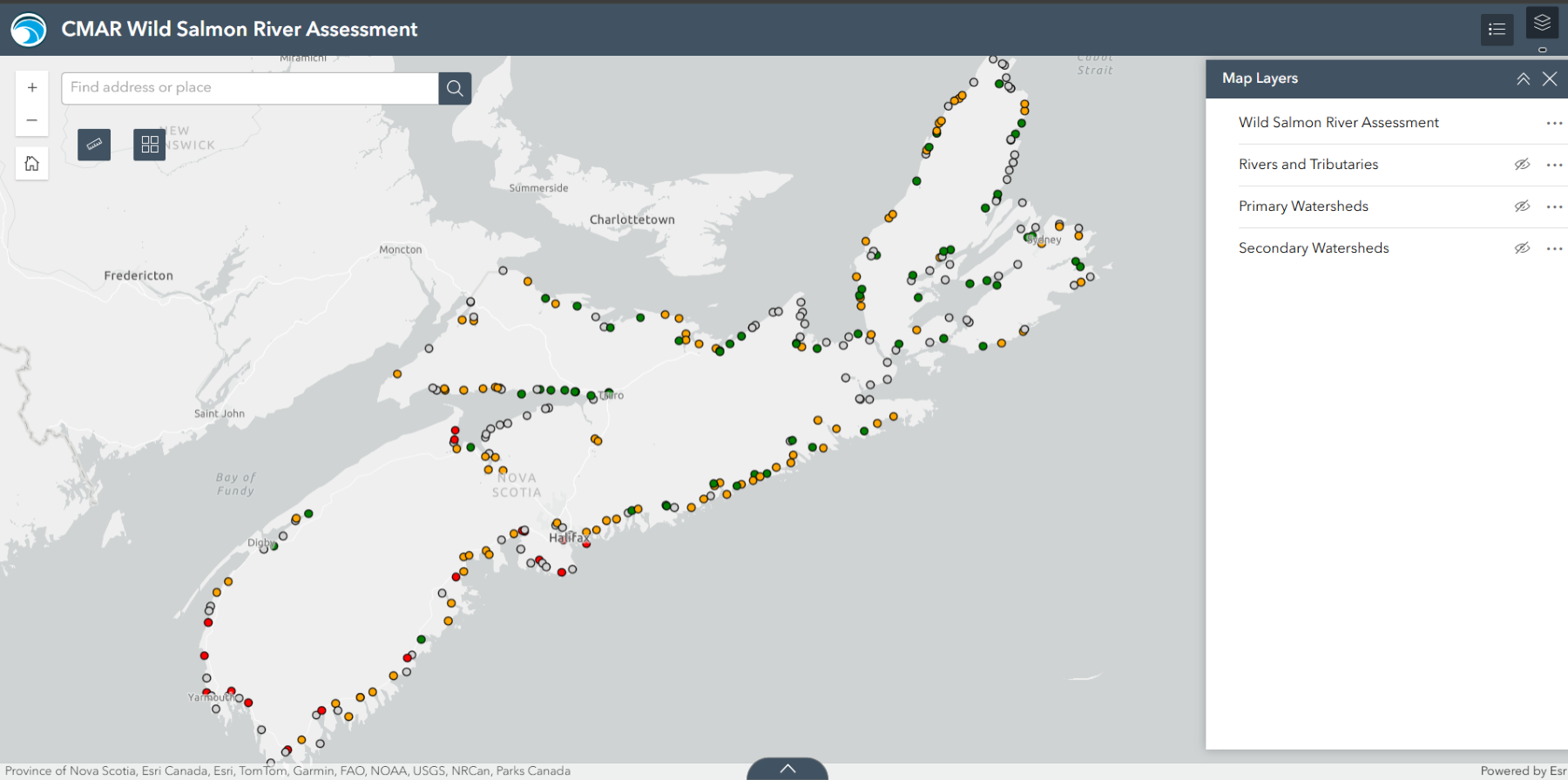Select the Wild Salmon River Assessment layer name
1568x780 pixels.
pos(1338,123)
